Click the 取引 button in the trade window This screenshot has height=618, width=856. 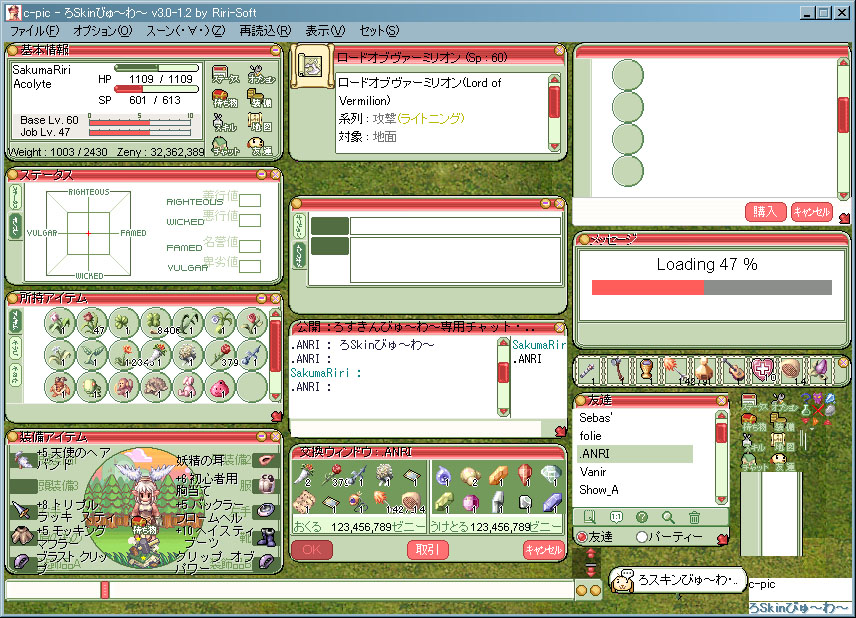click(427, 549)
